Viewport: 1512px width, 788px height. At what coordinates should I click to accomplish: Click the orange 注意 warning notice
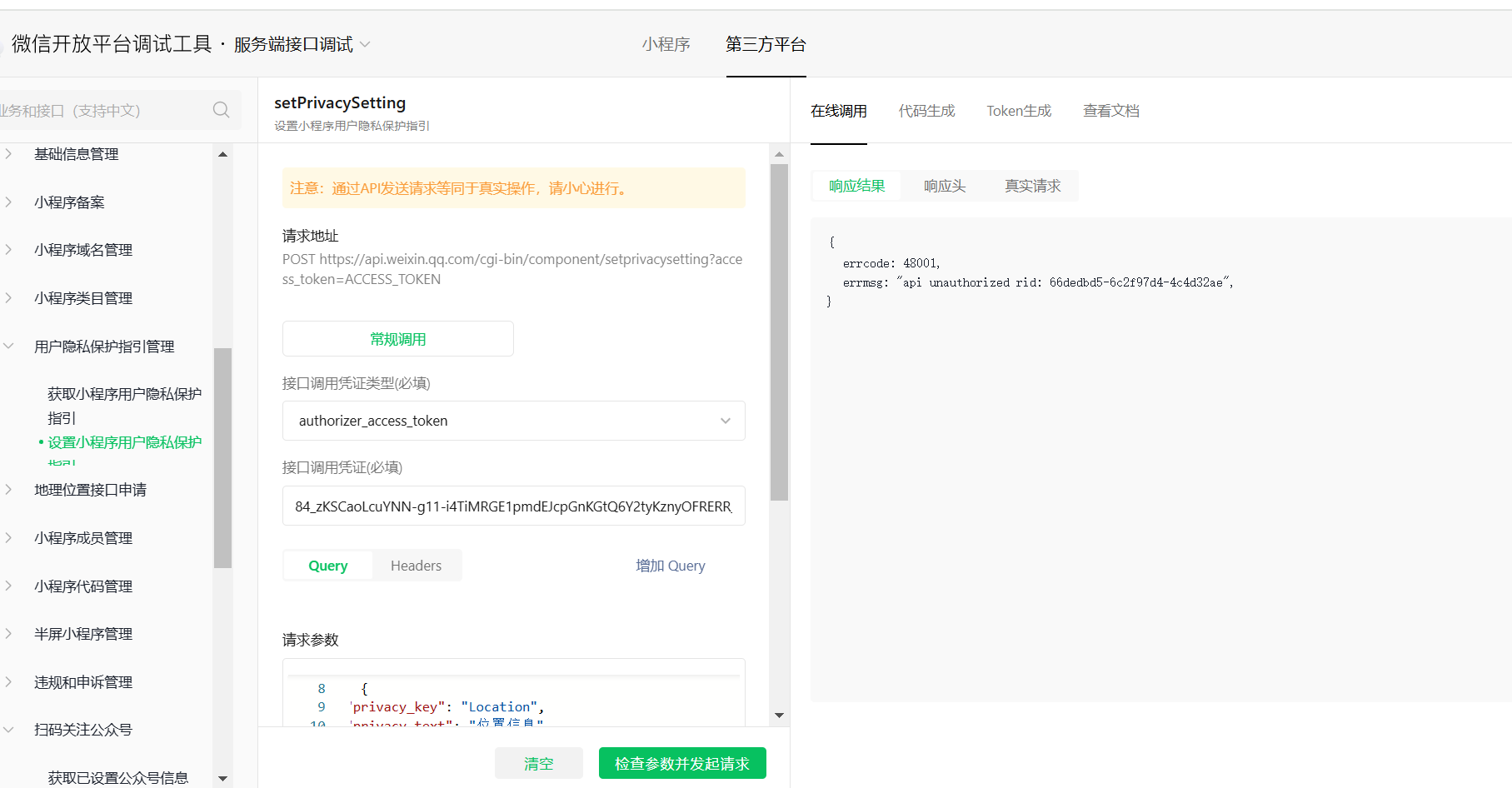tap(514, 188)
